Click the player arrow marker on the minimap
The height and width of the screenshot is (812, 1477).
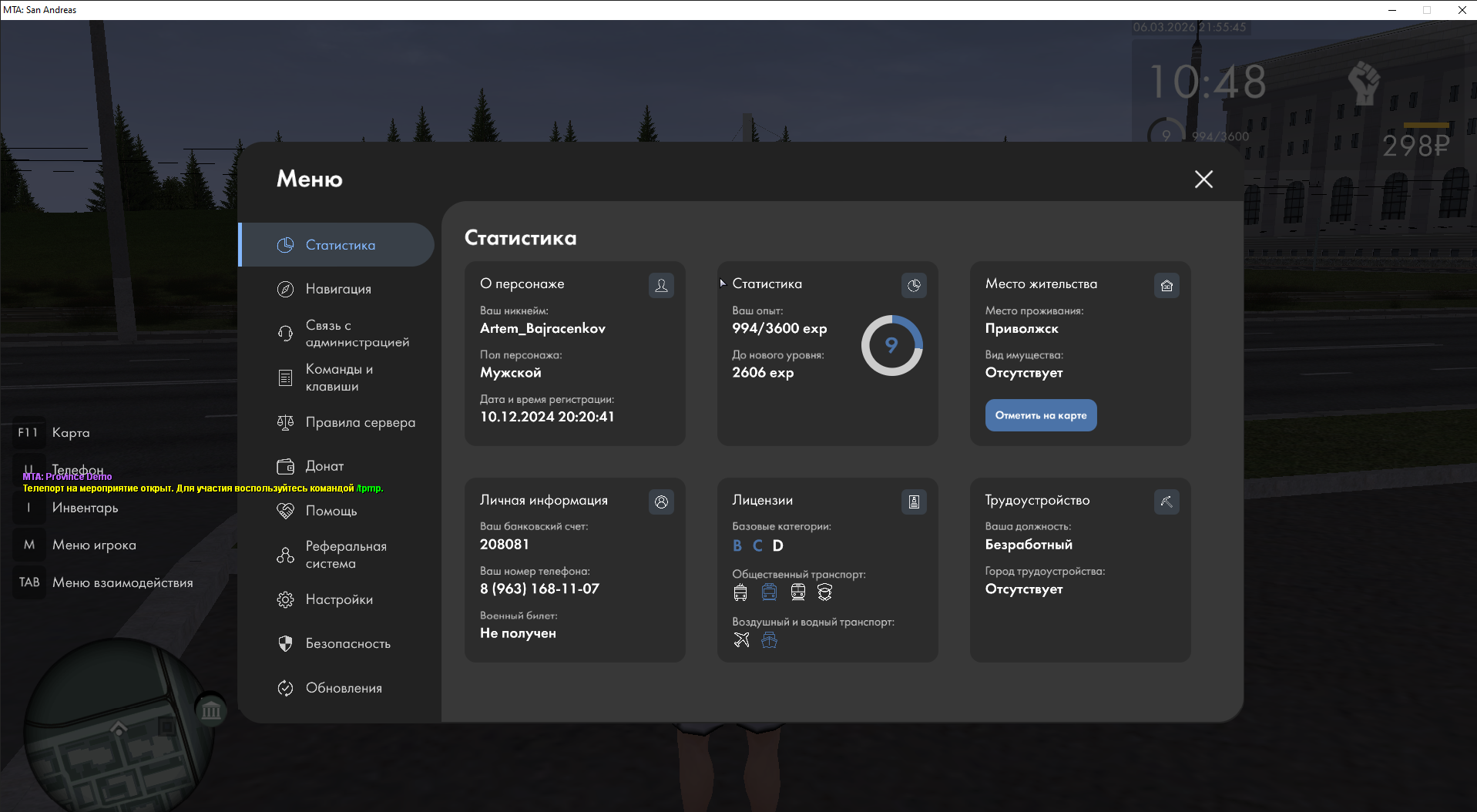[119, 727]
